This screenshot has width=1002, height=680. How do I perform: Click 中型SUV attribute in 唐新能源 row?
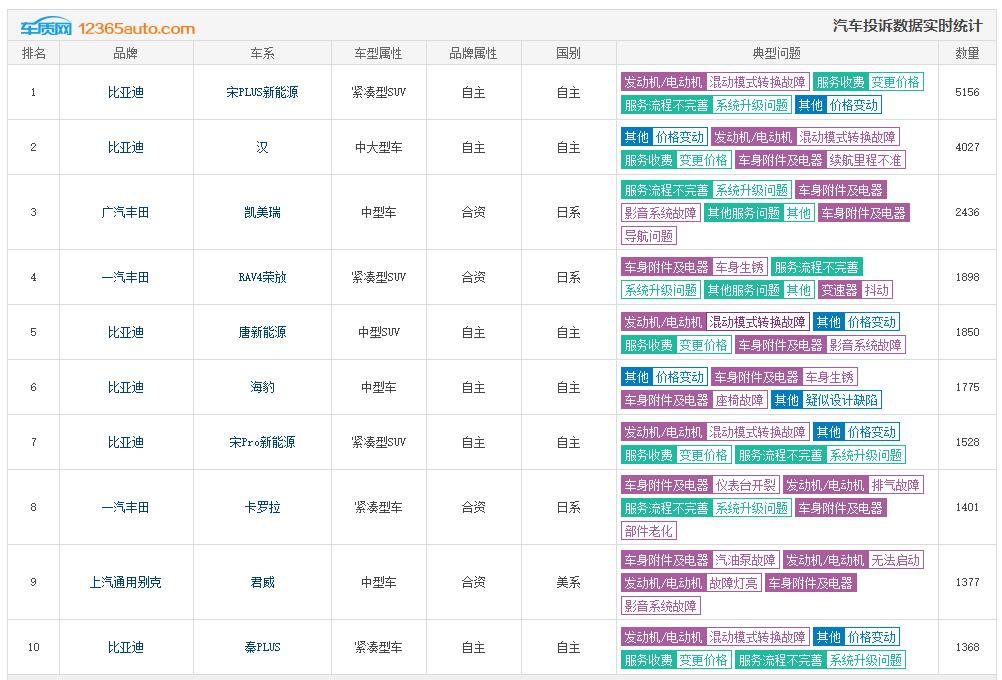click(378, 332)
